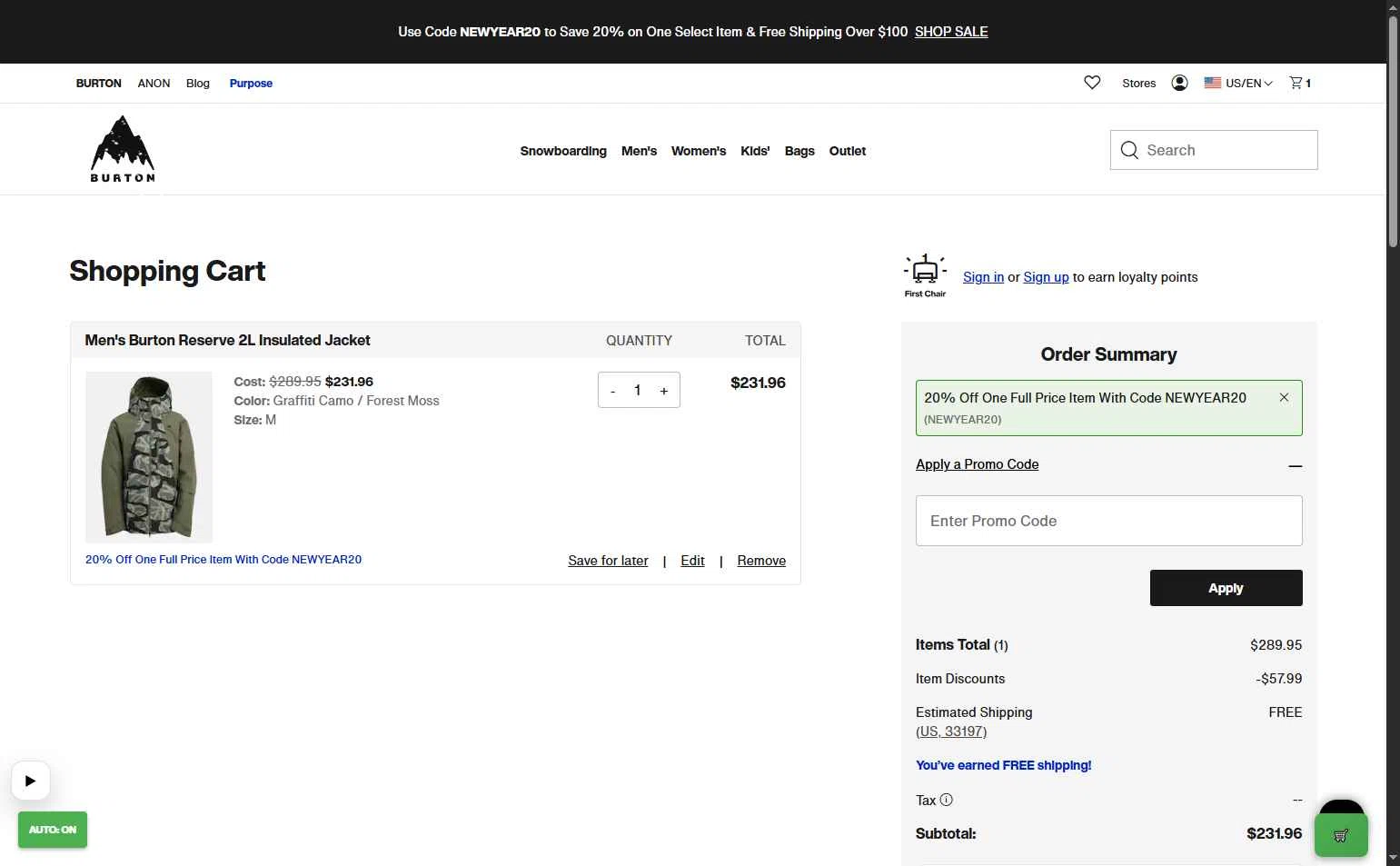Click the Save for later link
The height and width of the screenshot is (866, 1400).
click(608, 561)
